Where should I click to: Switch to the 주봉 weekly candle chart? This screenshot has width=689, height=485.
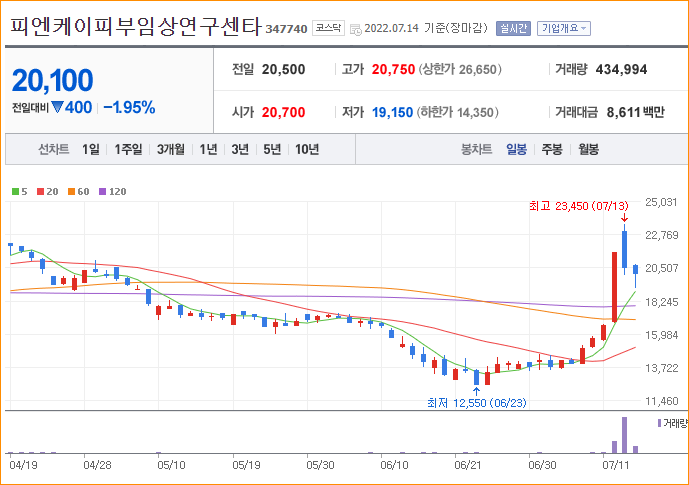tap(552, 149)
